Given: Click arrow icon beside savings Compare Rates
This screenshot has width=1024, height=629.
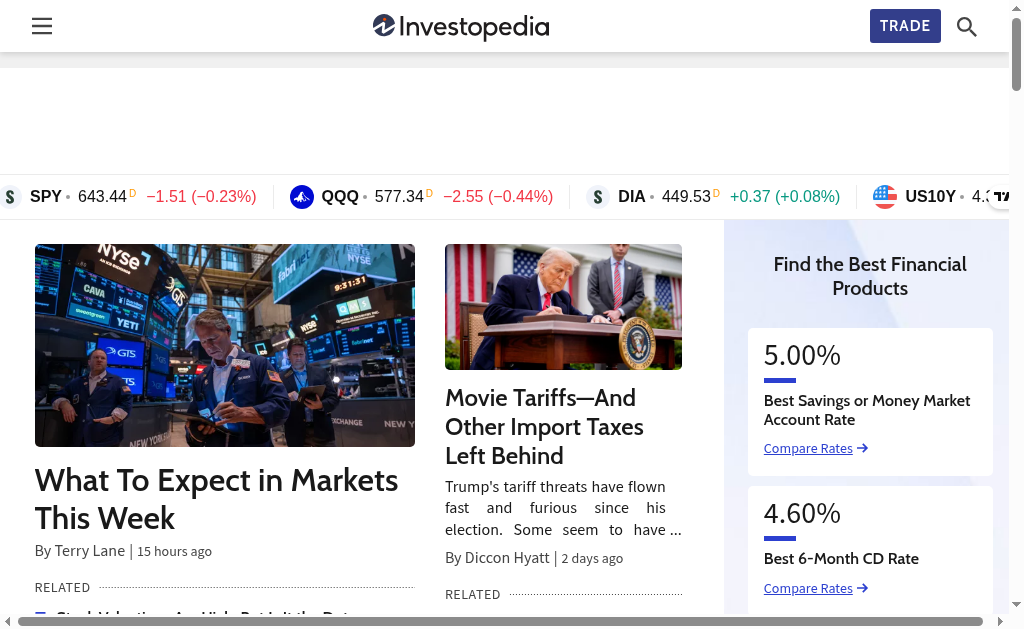Looking at the screenshot, I should click(x=863, y=448).
